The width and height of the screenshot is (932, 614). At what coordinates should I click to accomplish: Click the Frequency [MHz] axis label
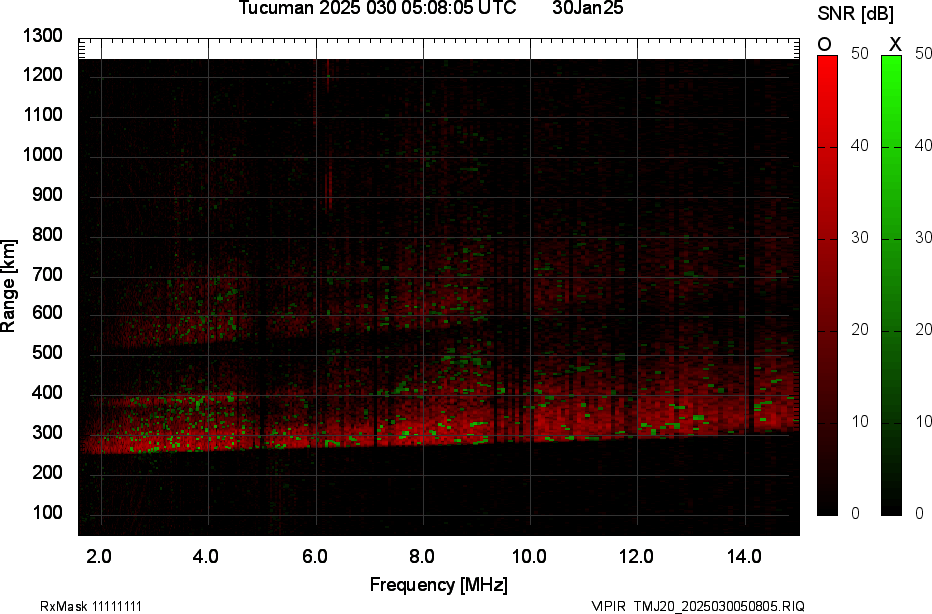438,584
